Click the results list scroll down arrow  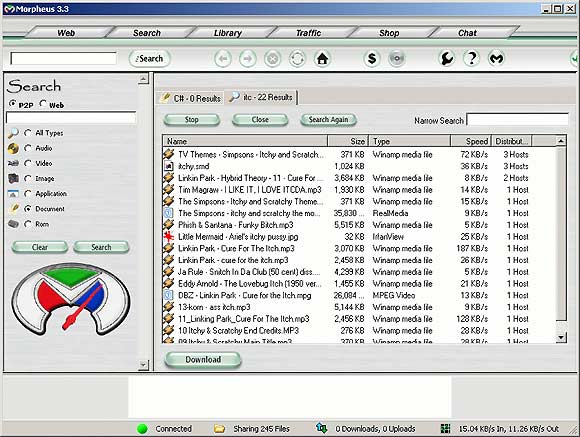(x=561, y=337)
